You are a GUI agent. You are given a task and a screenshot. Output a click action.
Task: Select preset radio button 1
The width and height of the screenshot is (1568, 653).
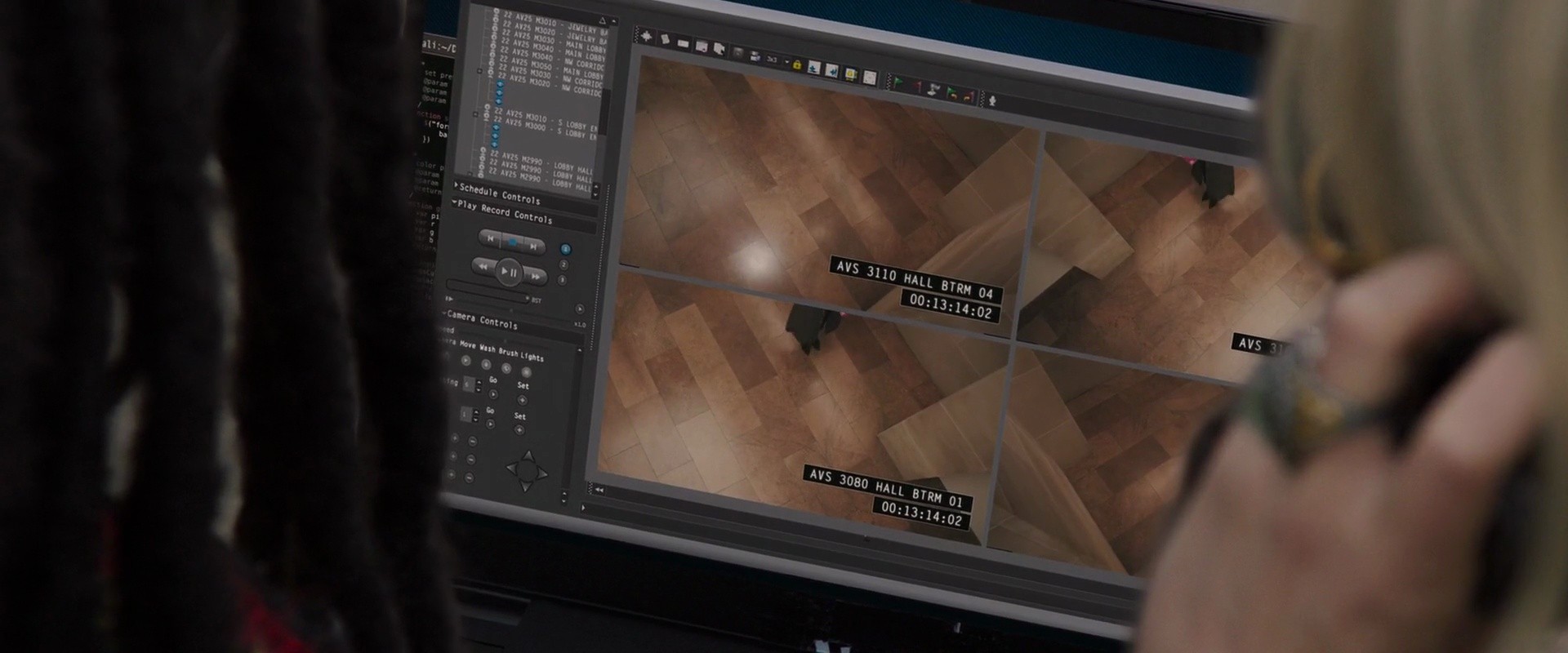pyautogui.click(x=565, y=248)
